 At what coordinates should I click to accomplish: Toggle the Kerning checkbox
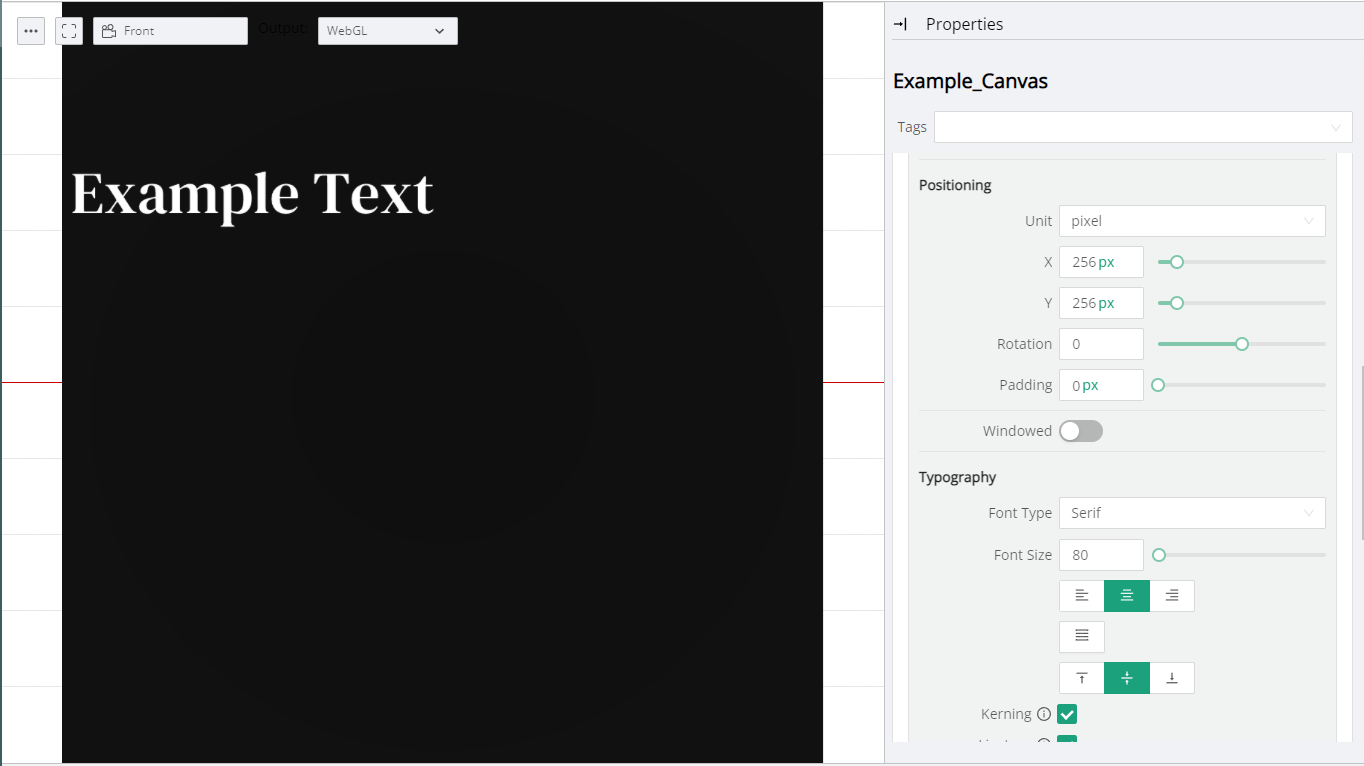click(1067, 714)
